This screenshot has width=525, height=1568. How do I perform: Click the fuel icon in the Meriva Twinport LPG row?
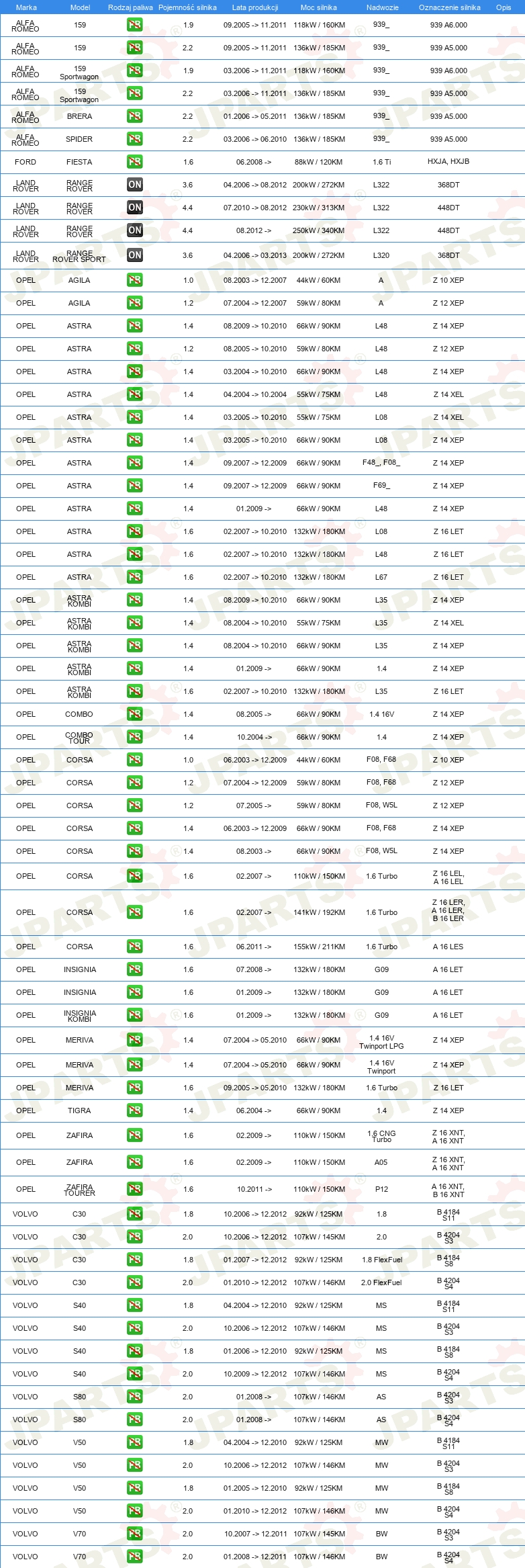pyautogui.click(x=134, y=1040)
